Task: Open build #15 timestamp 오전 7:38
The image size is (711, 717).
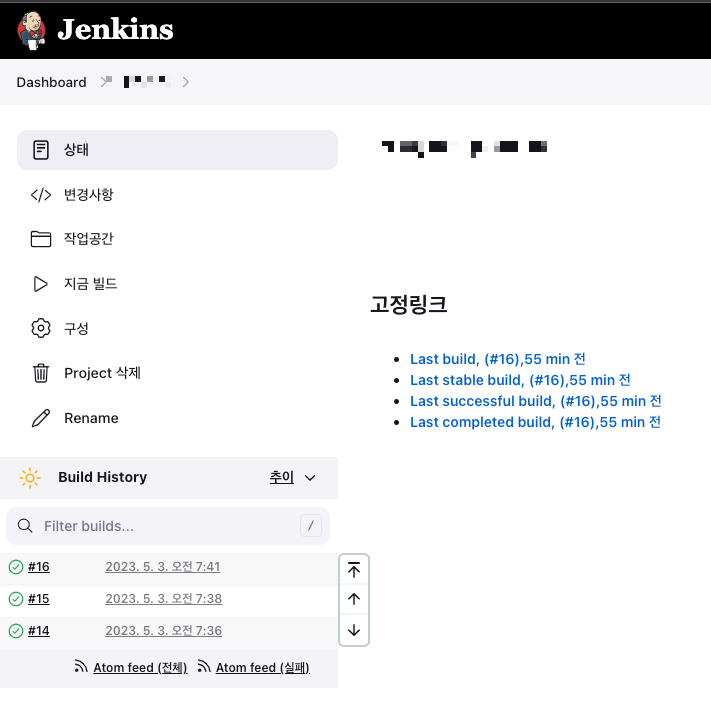Action: 164,599
